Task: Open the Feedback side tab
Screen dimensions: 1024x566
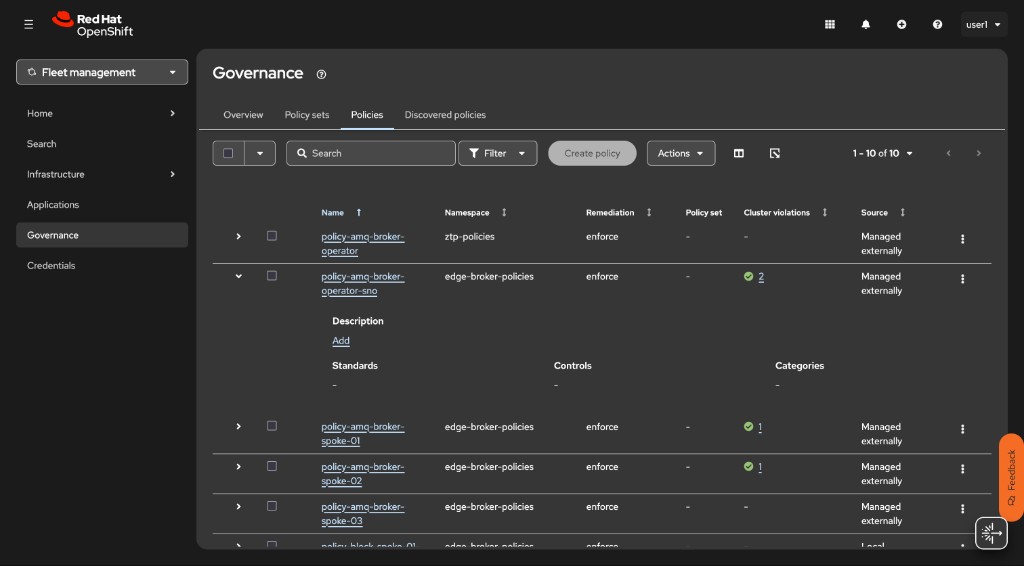Action: click(x=1011, y=477)
